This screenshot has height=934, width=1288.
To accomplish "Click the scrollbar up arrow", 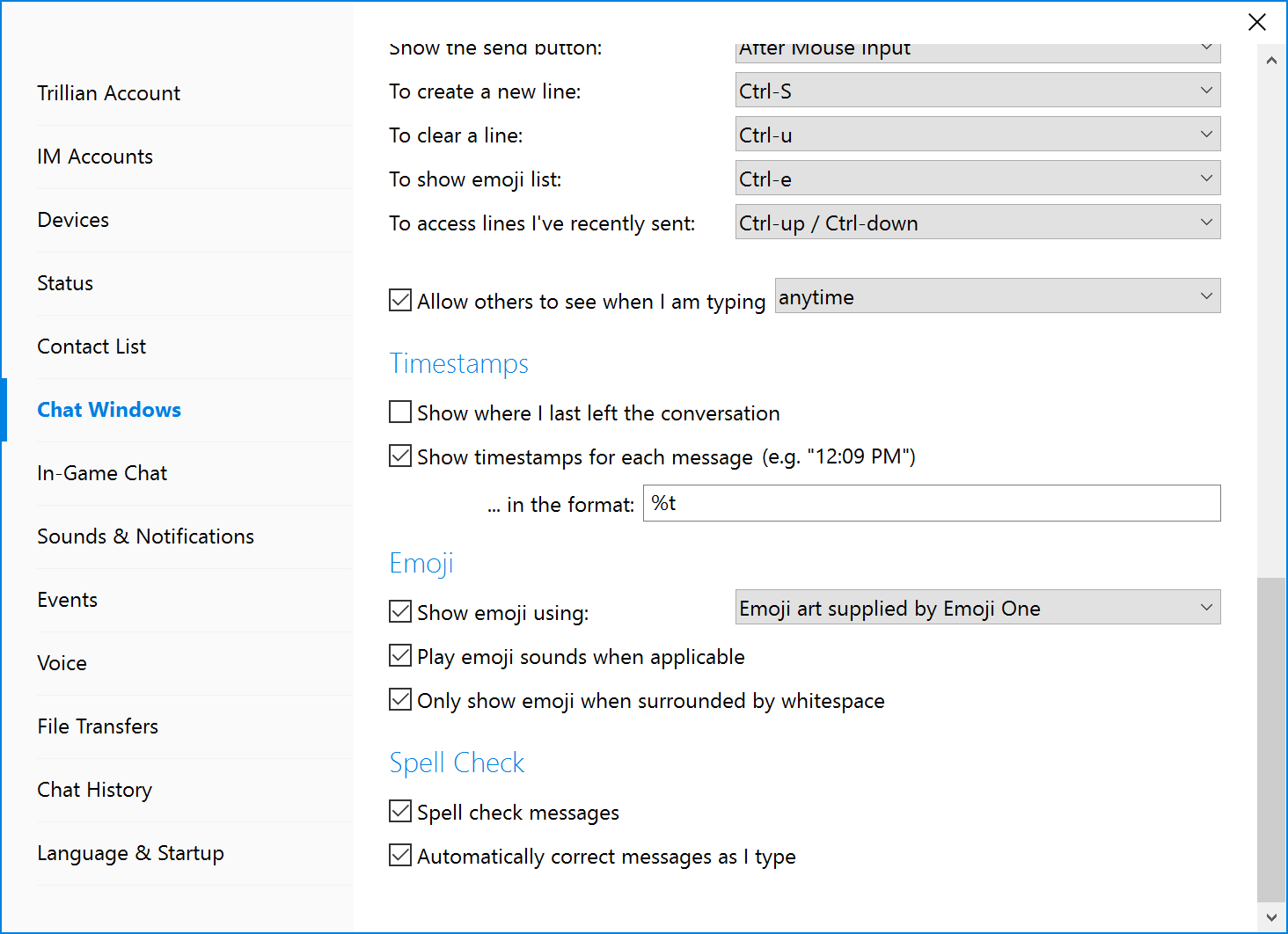I will coord(1271,60).
